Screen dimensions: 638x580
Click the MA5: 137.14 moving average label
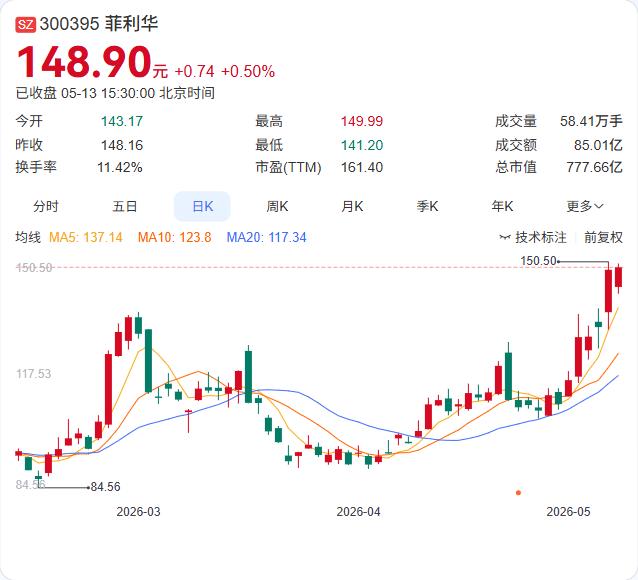85,237
